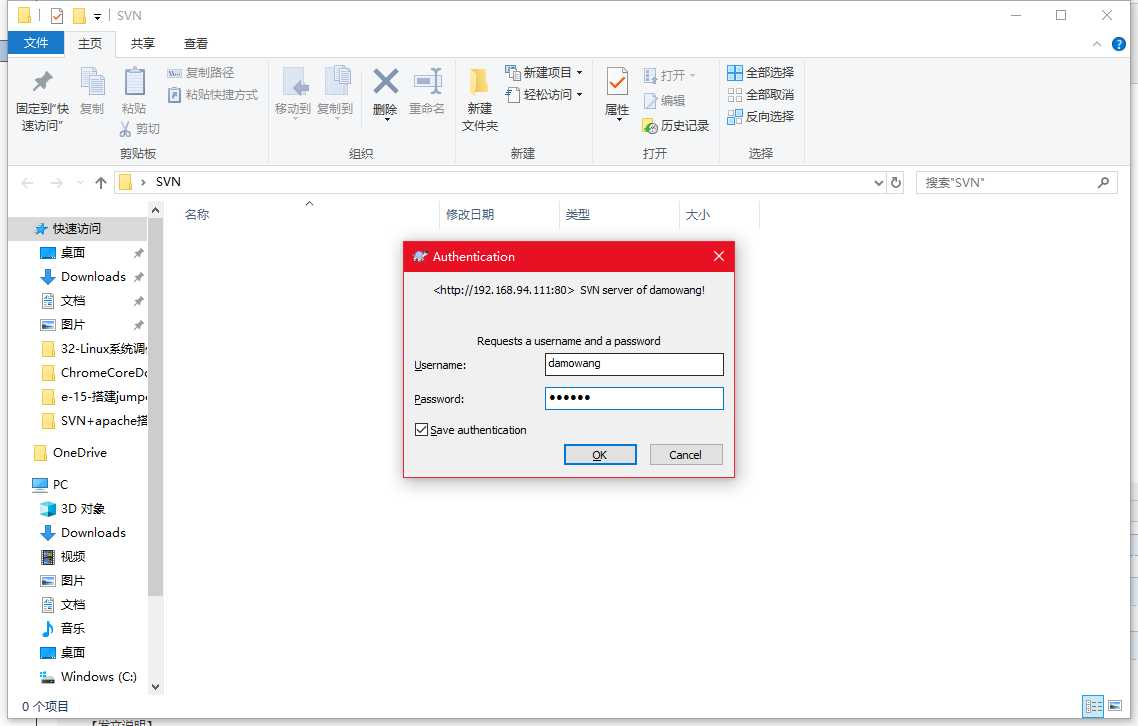Switch to large icons view in status bar
The width and height of the screenshot is (1138, 726).
click(1115, 706)
